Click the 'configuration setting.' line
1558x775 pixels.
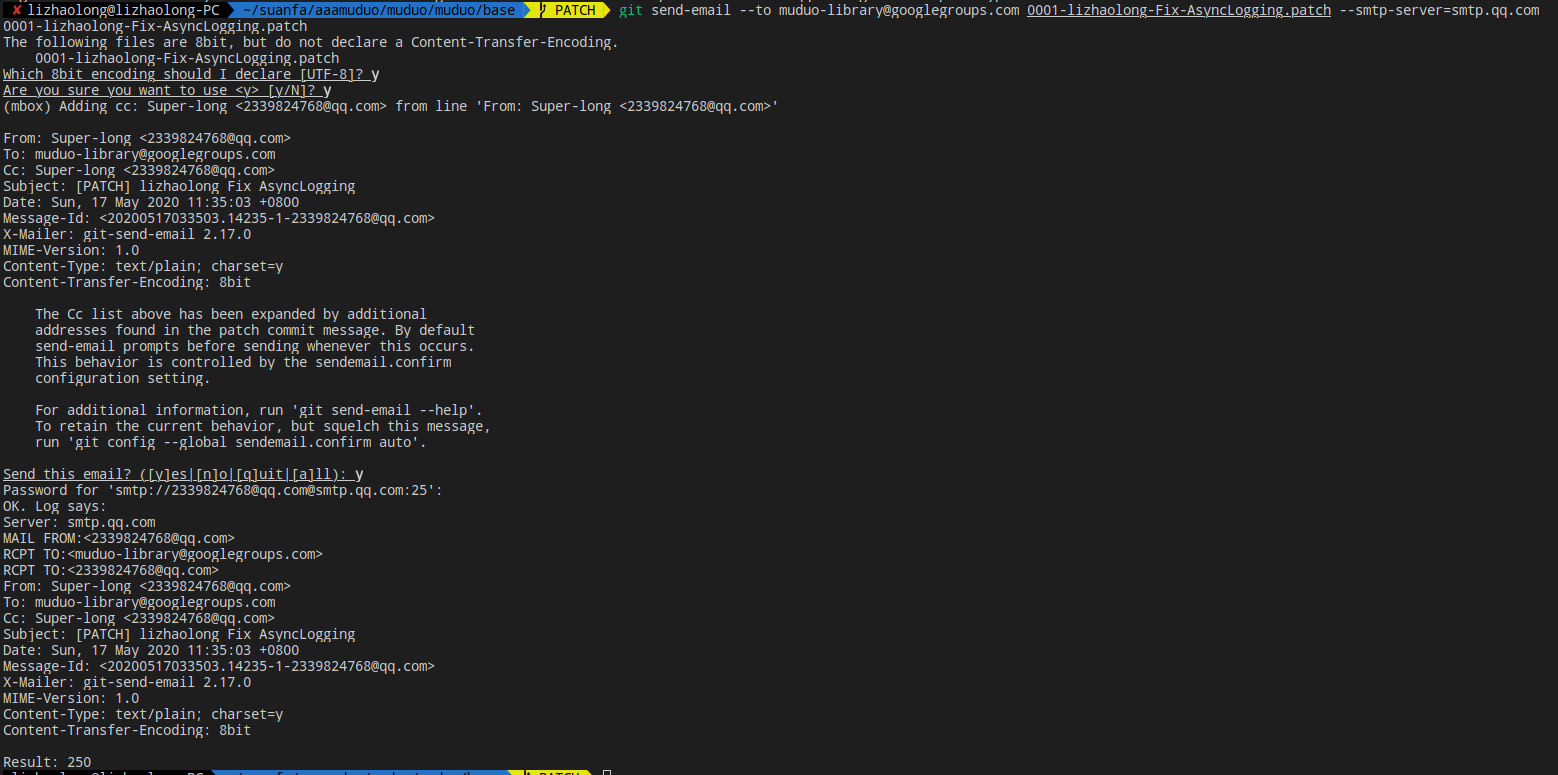pyautogui.click(x=123, y=378)
